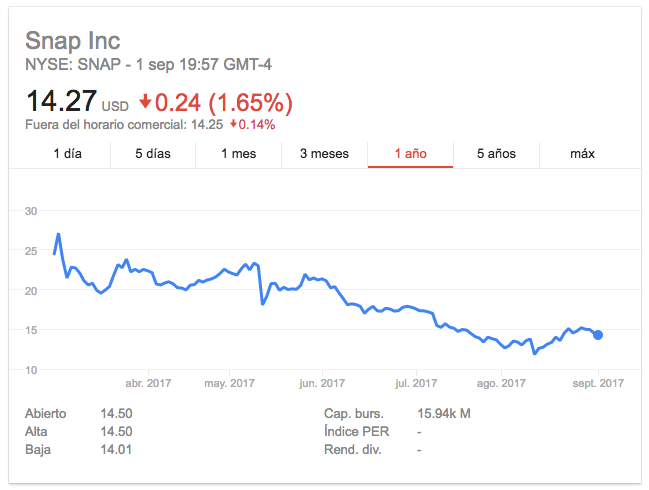Click the chart's highest peak near 27

coord(59,234)
